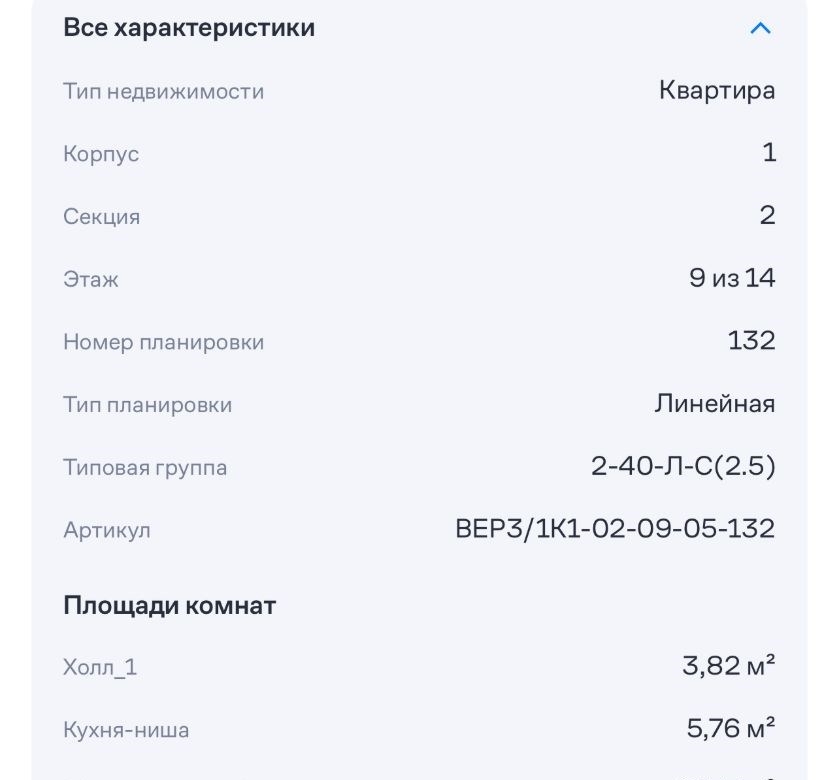Screen dimensions: 839x780
Task: Click the "Площади комнат" subheading
Action: click(x=170, y=605)
